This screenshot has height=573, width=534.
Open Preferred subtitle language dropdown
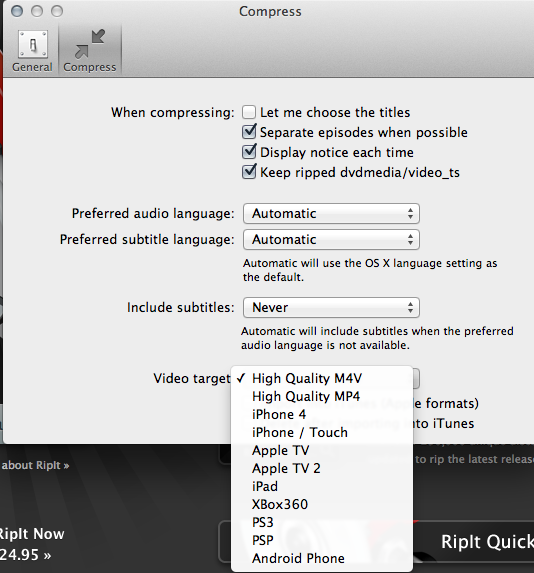point(331,240)
